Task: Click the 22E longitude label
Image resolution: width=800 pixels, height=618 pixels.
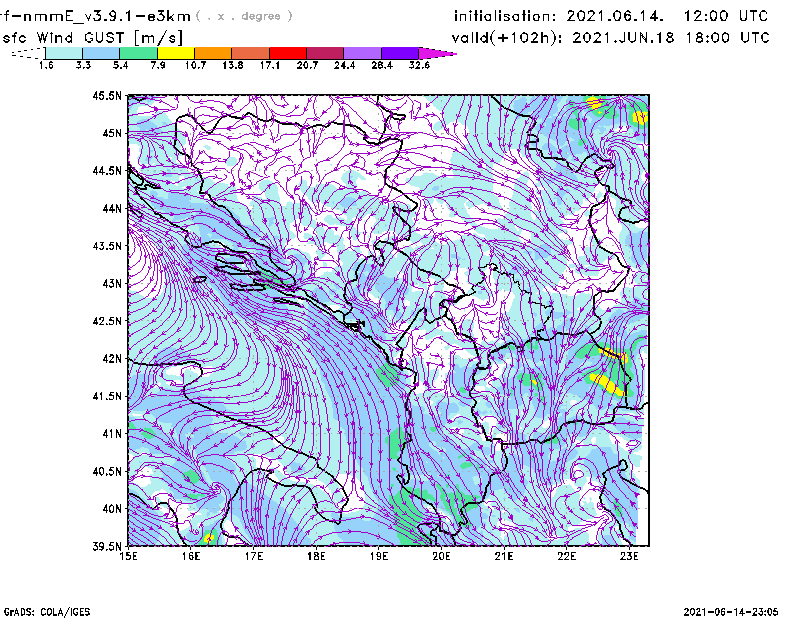Action: [567, 556]
